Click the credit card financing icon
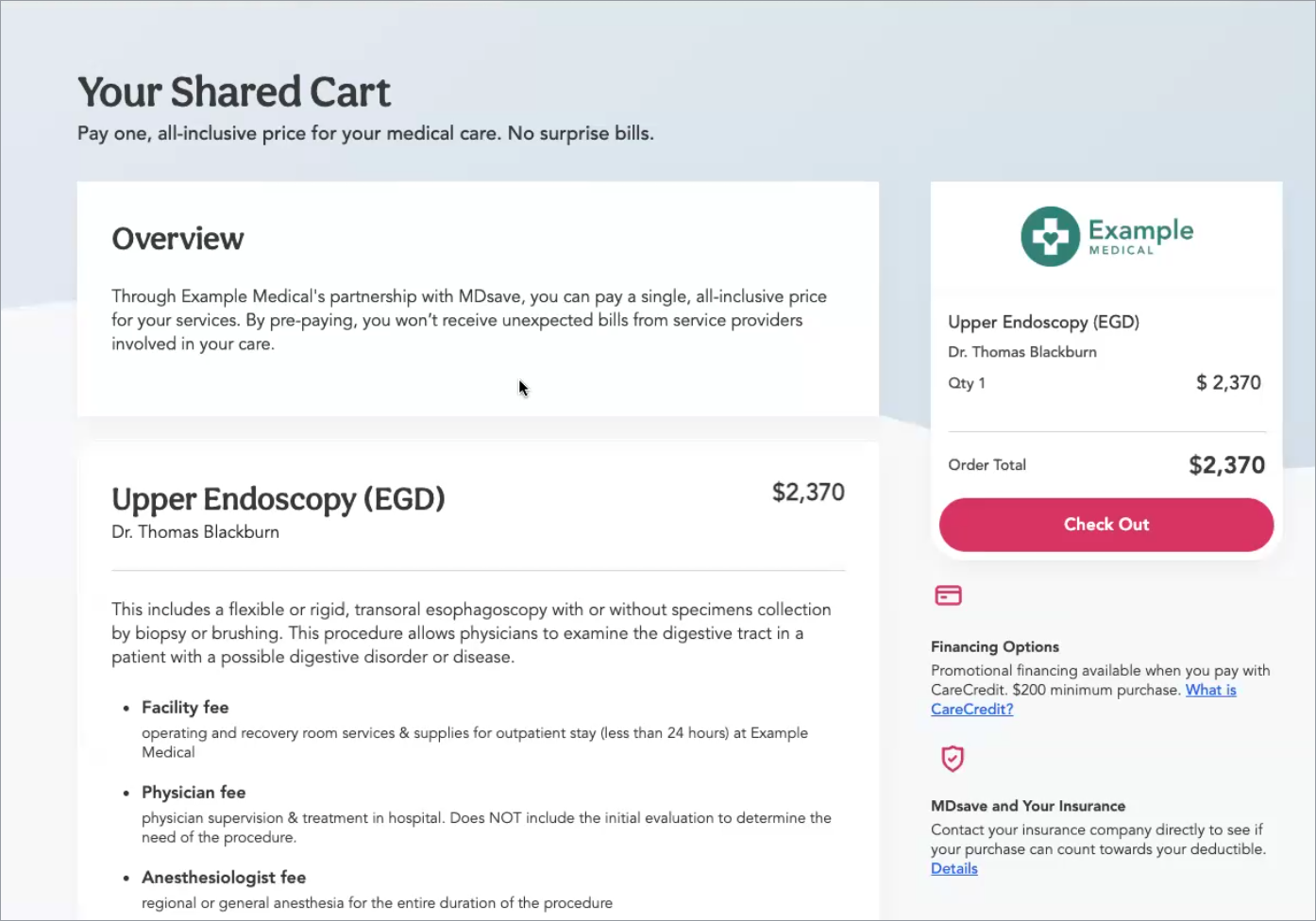 pos(948,595)
